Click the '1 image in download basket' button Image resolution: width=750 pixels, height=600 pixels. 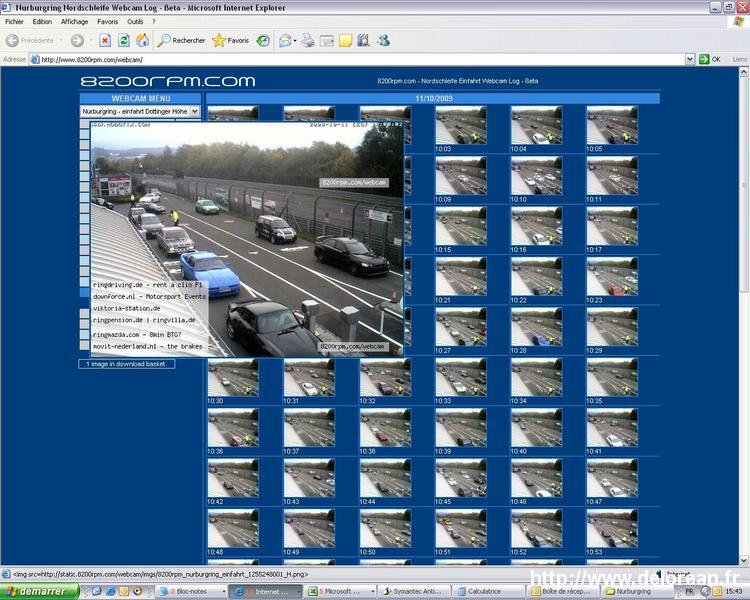coord(126,364)
